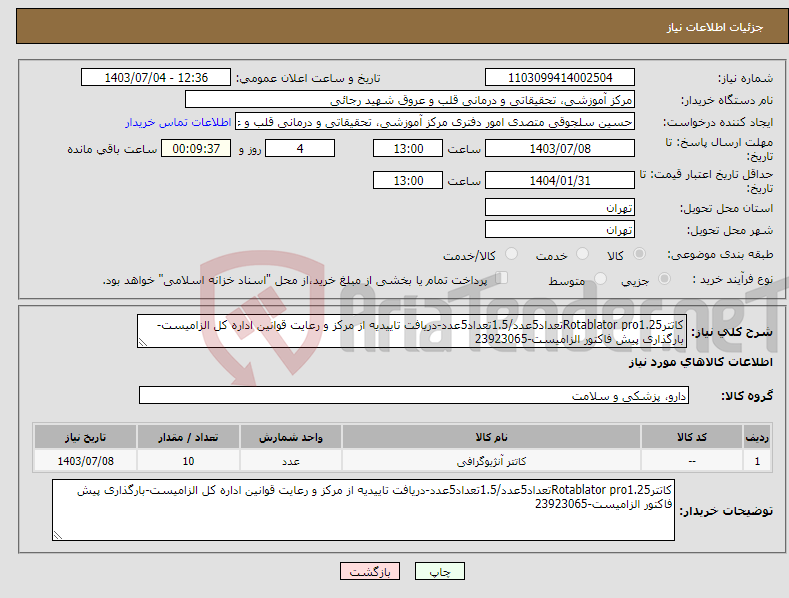The image size is (789, 598).
Task: Click the goods group دارو، پزشکی و سلامت field
Action: (x=414, y=395)
